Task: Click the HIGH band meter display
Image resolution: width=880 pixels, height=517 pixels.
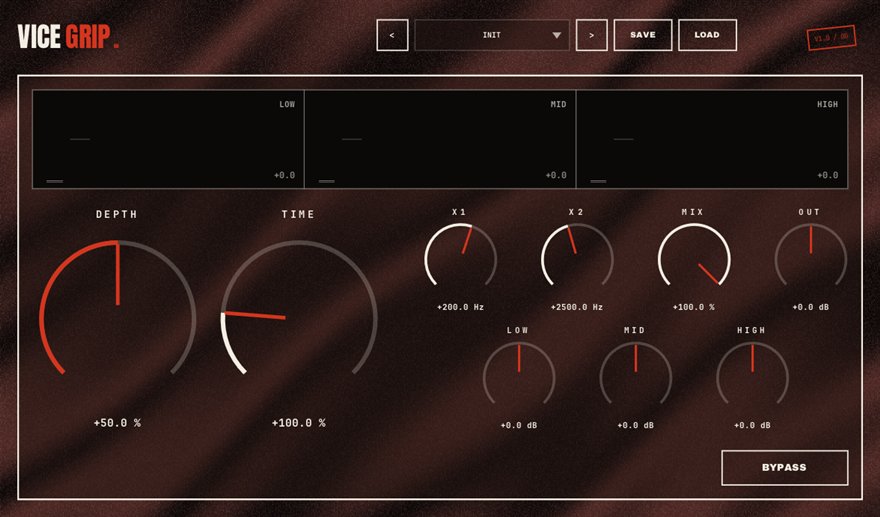Action: [712, 139]
